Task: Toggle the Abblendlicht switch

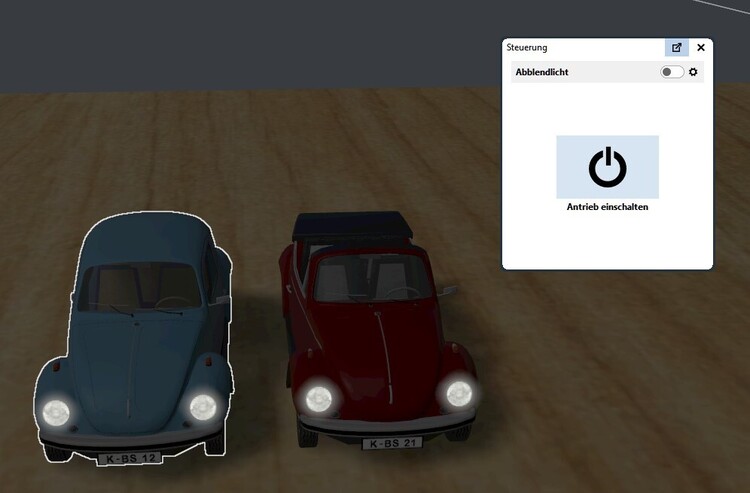Action: 672,72
